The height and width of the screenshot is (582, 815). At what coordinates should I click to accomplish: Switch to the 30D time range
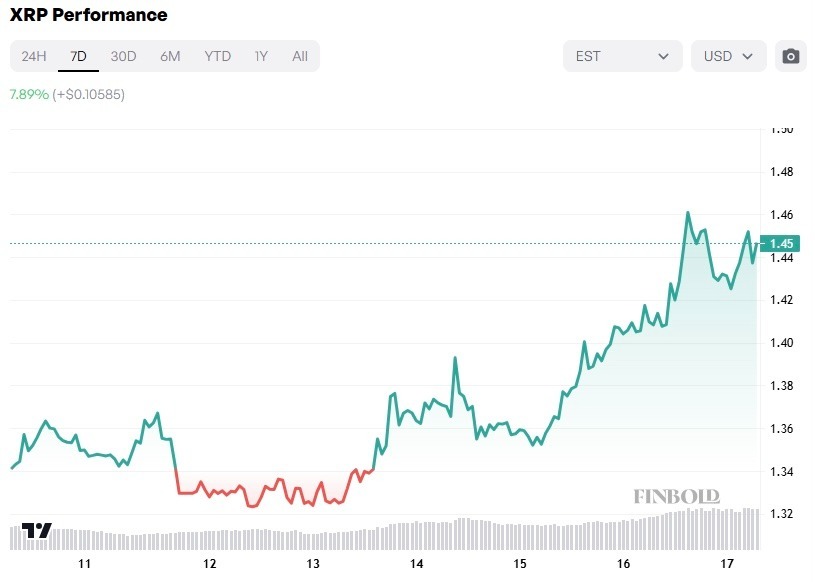pyautogui.click(x=123, y=56)
